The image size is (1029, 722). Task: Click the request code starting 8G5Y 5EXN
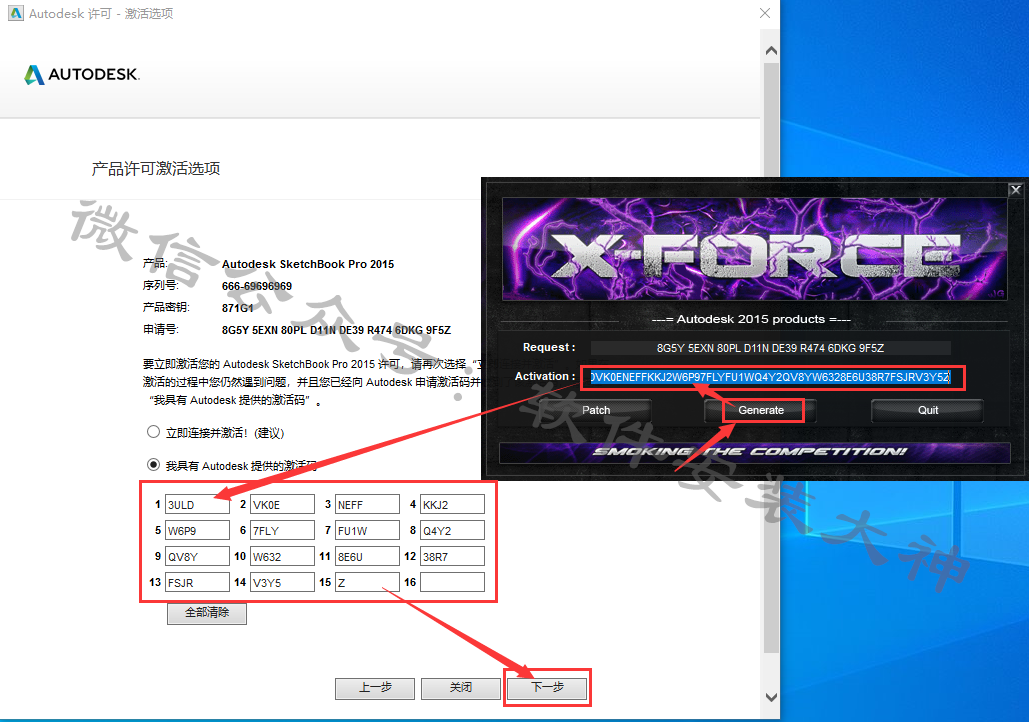[336, 330]
